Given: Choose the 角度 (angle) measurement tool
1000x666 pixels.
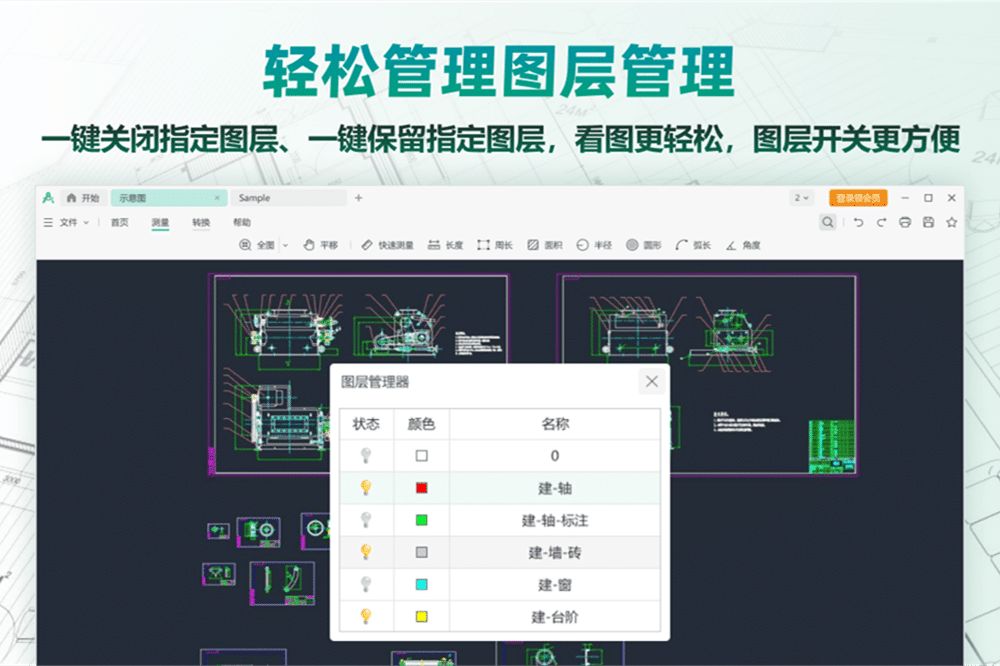Looking at the screenshot, I should click(742, 245).
